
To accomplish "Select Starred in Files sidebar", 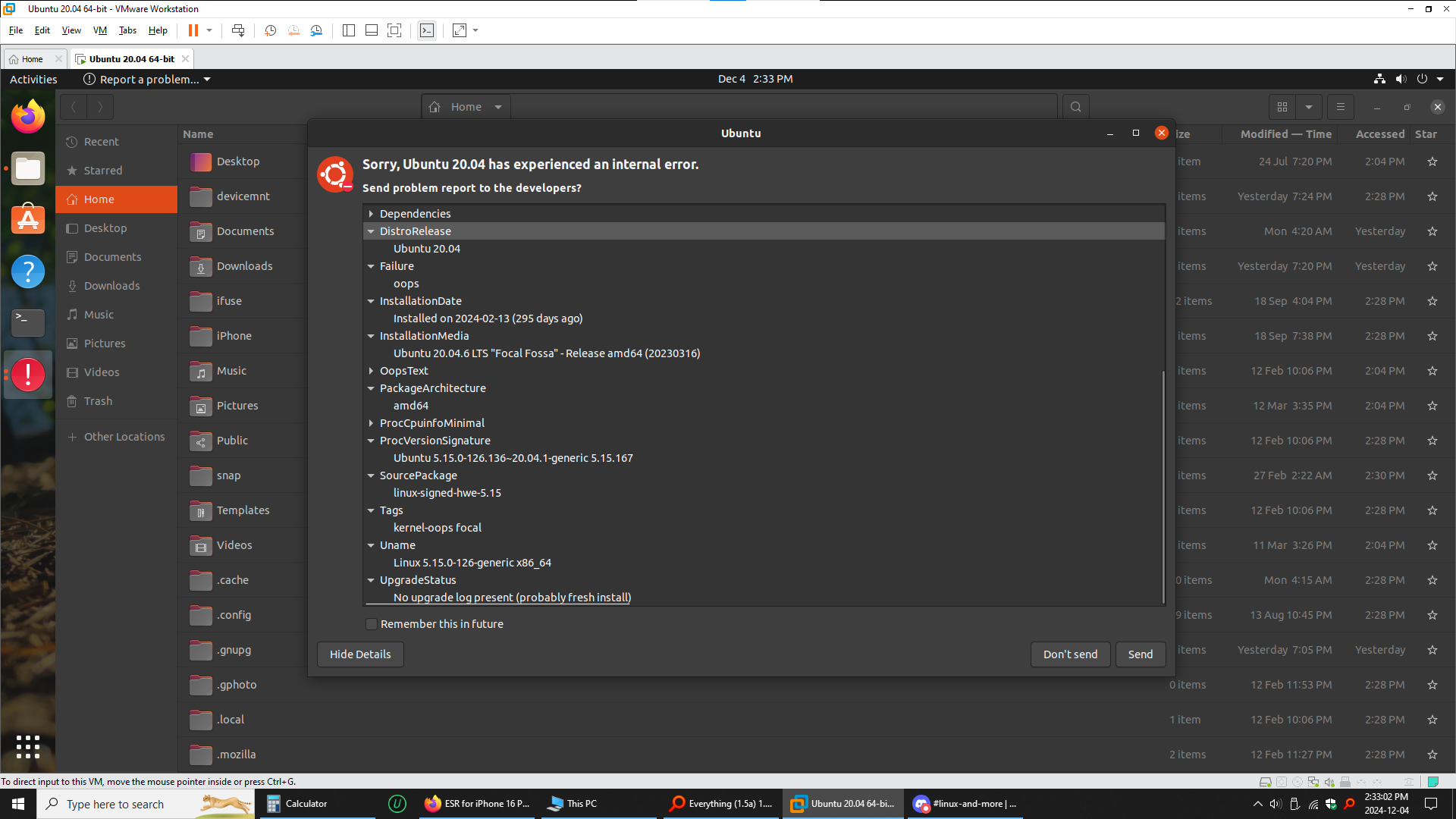I will (x=117, y=171).
